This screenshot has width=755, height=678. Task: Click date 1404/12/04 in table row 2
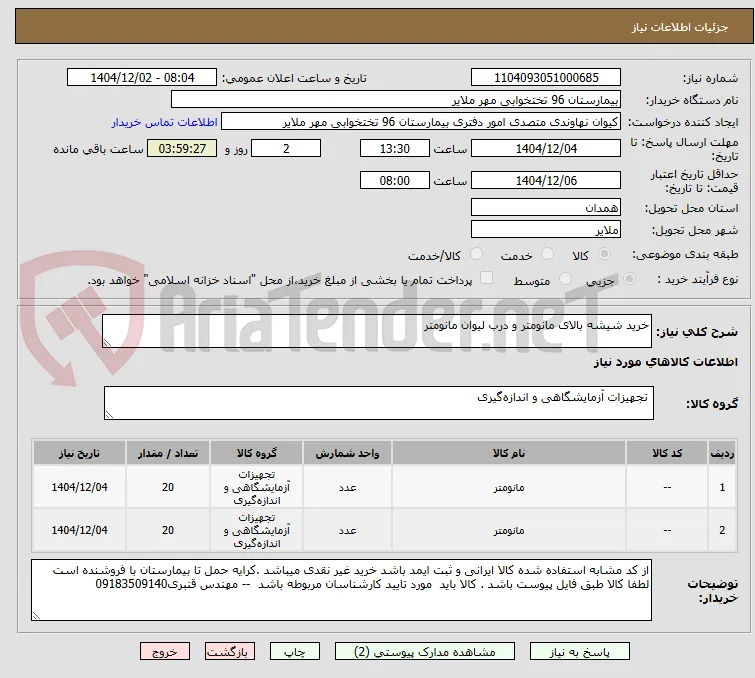79,530
